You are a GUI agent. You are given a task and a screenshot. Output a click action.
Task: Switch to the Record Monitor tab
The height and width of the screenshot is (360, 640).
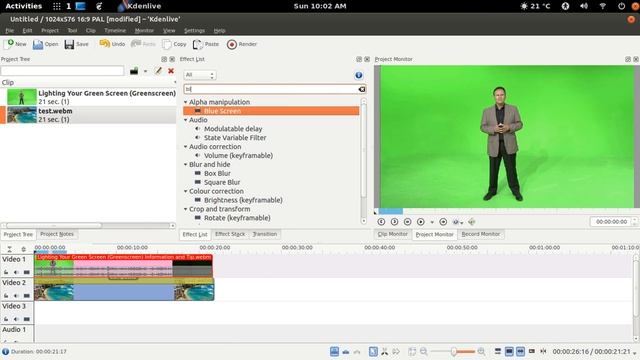tap(480, 234)
